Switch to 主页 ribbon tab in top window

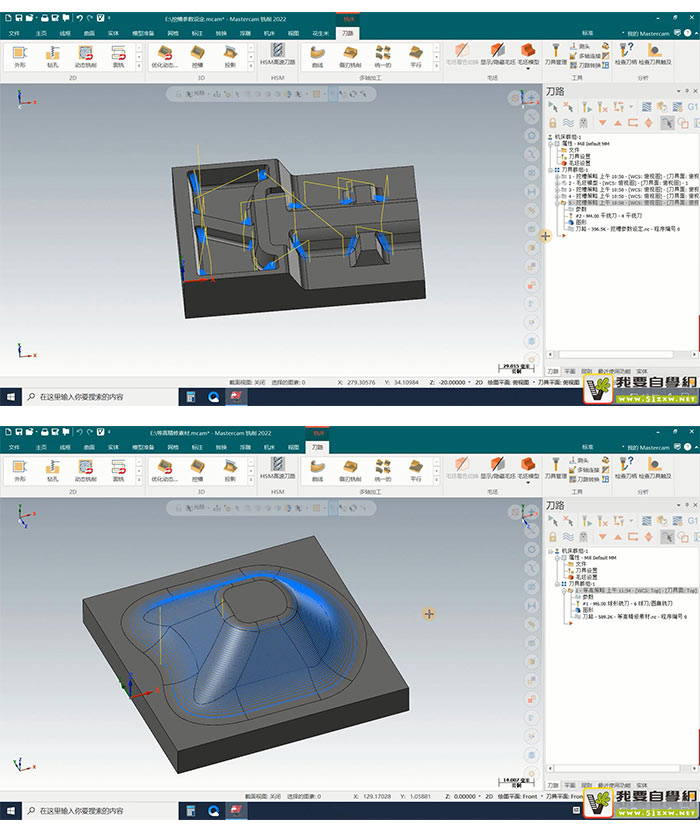(41, 33)
